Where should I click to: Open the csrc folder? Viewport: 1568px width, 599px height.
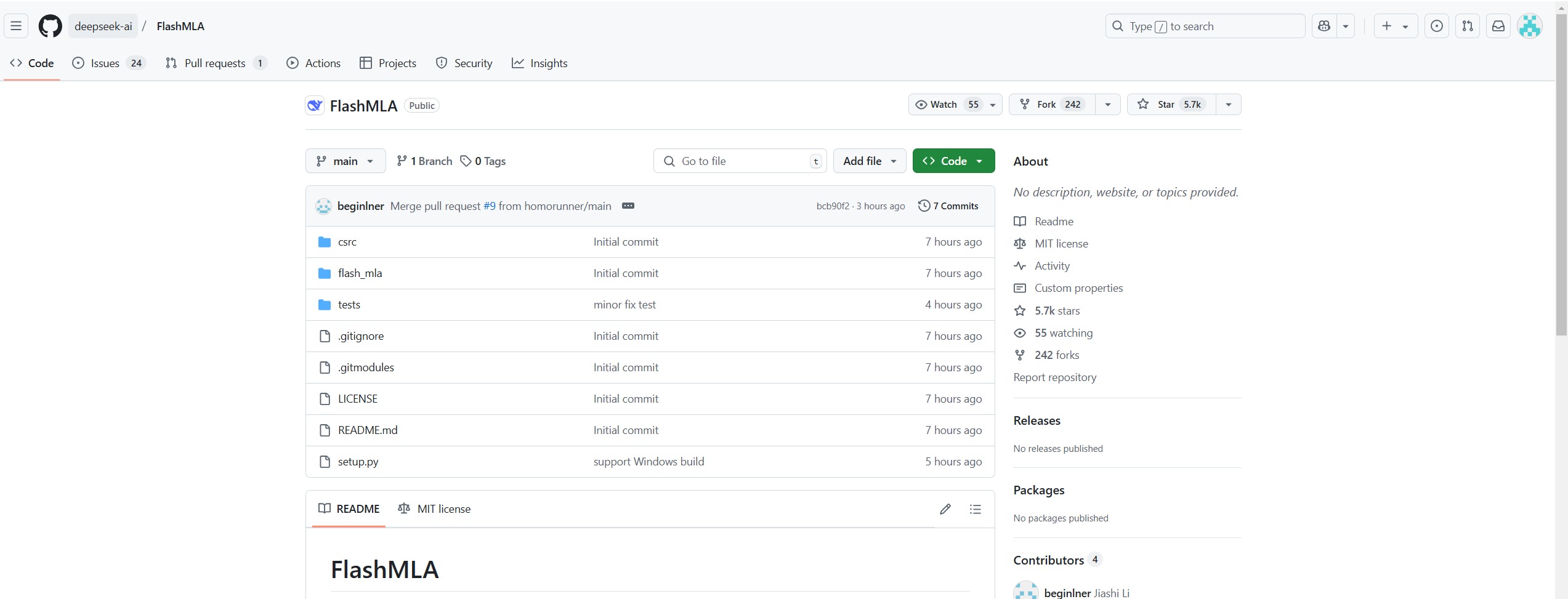(347, 242)
